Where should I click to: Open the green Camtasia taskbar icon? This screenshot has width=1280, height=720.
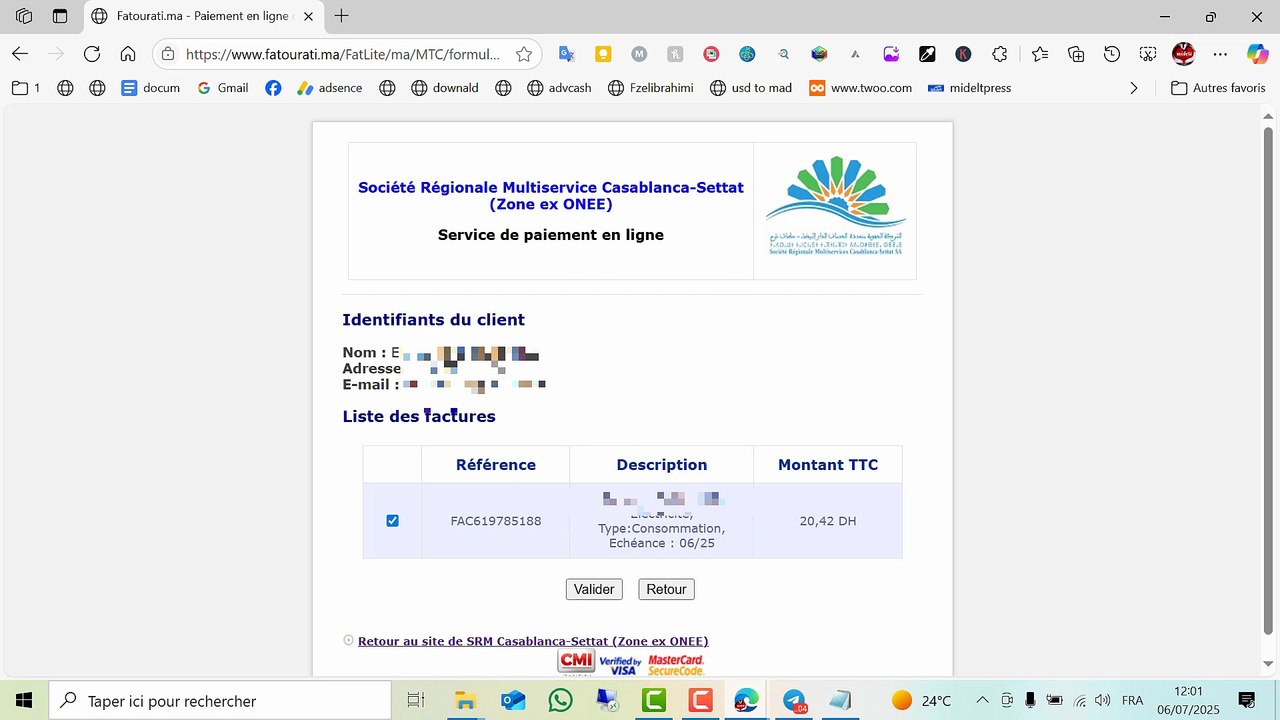[x=654, y=700]
